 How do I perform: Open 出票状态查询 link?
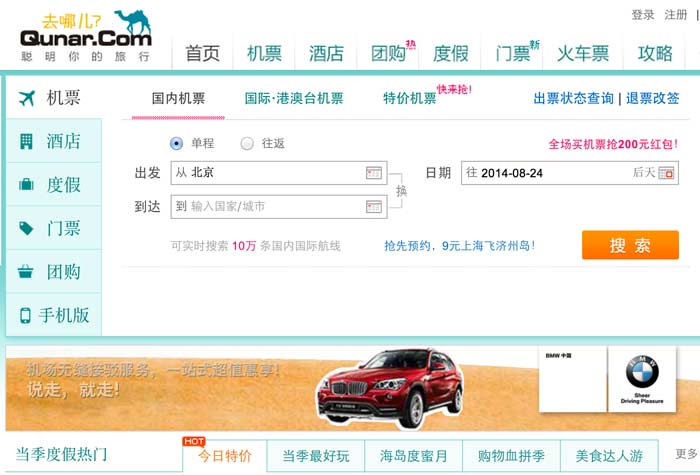[574, 98]
